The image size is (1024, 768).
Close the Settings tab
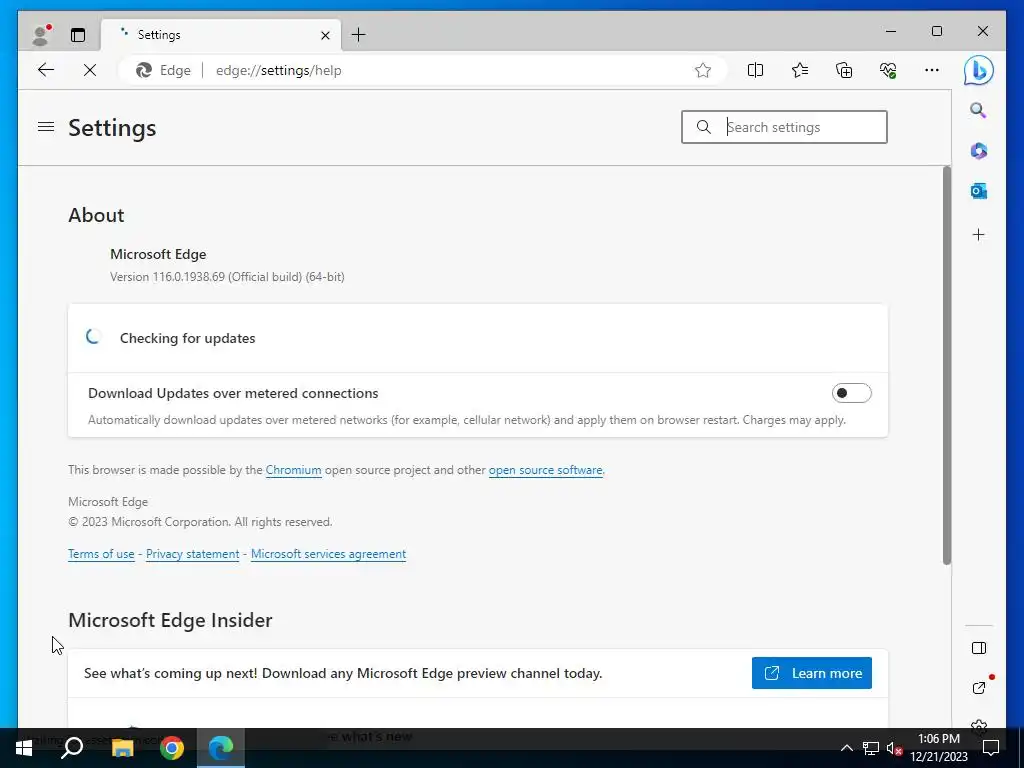pyautogui.click(x=325, y=35)
